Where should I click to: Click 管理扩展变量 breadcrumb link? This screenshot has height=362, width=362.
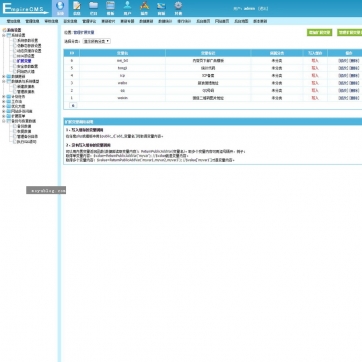(84, 33)
